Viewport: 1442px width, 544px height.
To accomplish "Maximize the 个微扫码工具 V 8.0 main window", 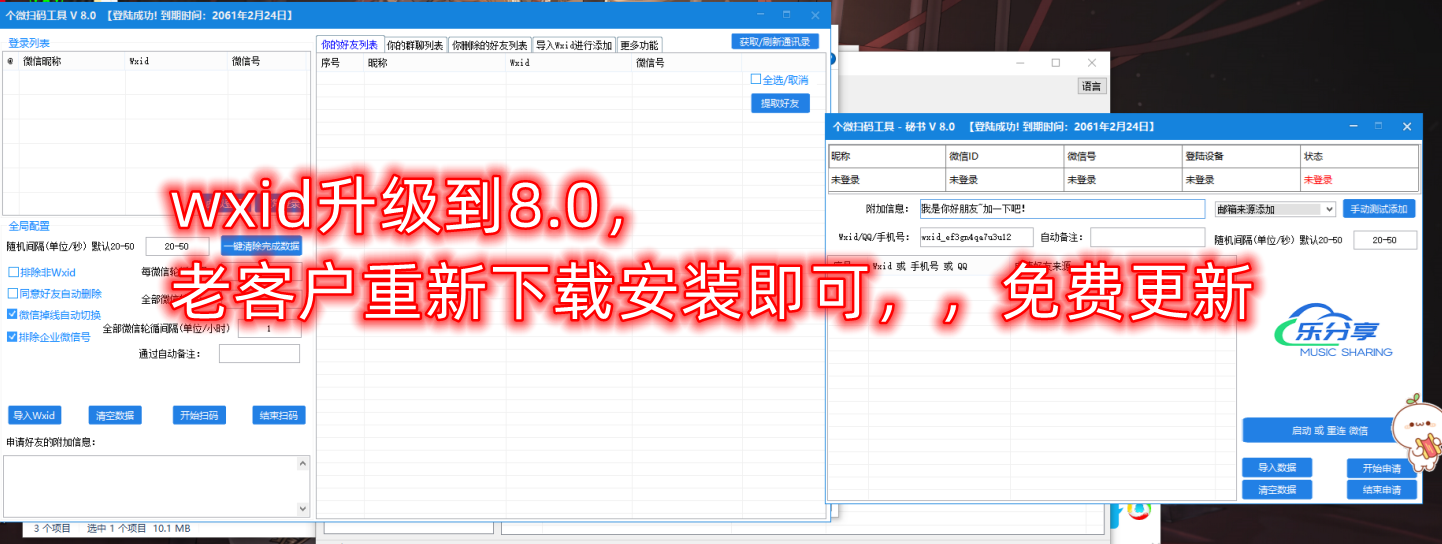I will [x=787, y=15].
